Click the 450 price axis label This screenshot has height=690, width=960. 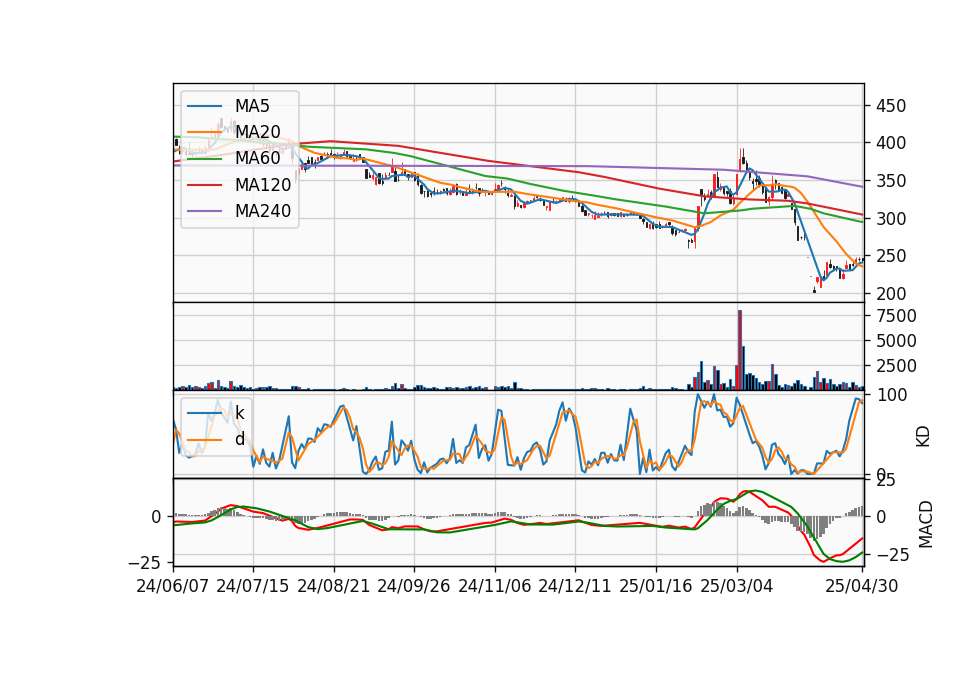[x=891, y=106]
